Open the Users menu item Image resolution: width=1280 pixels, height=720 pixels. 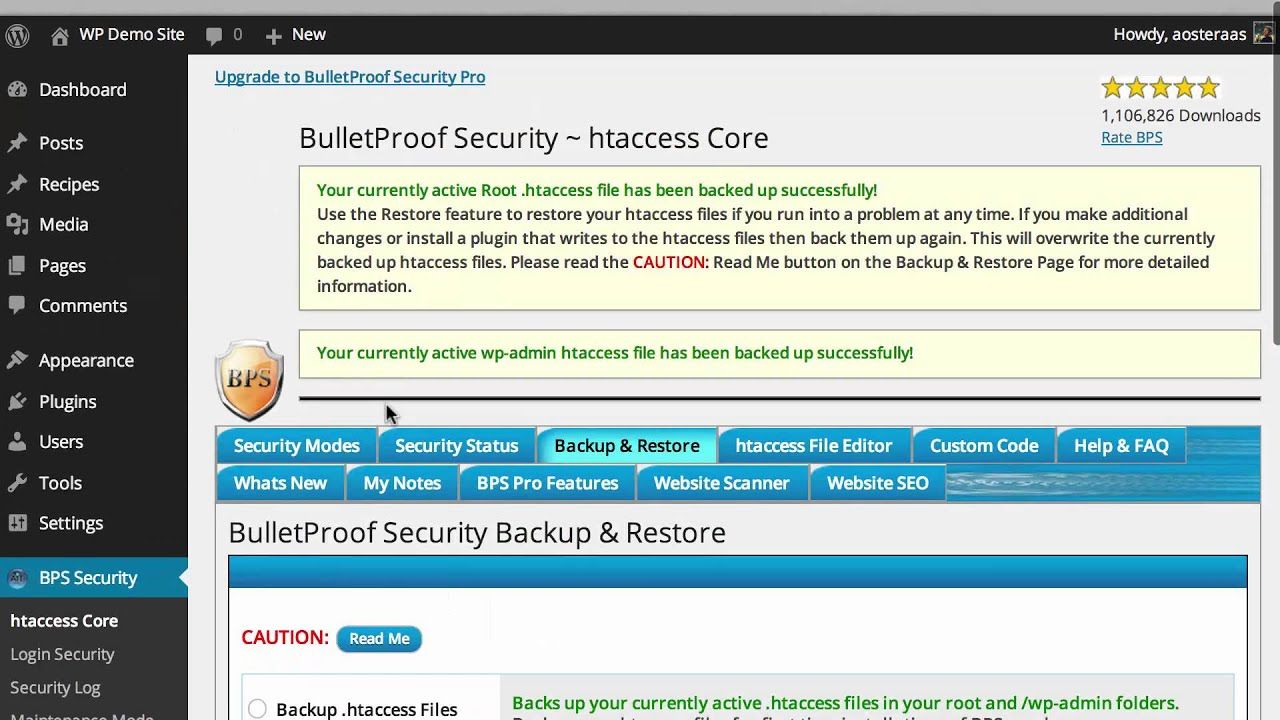pos(61,441)
